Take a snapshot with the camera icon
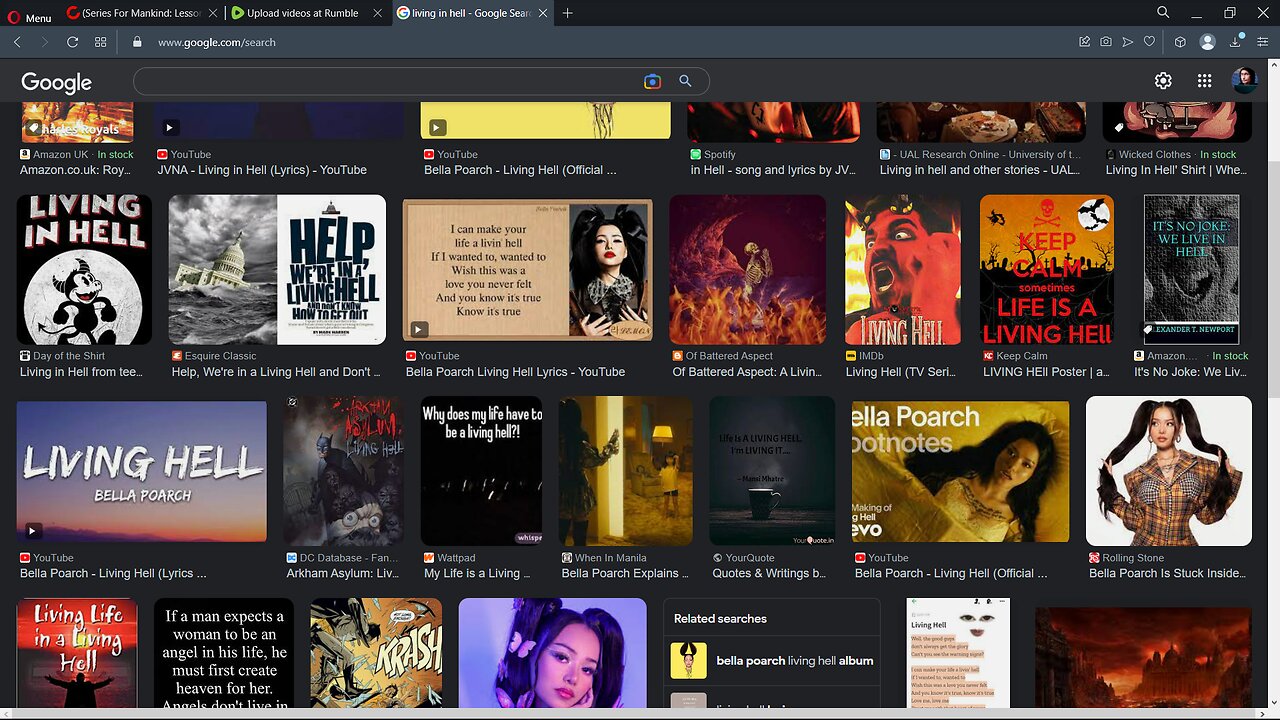 click(x=1106, y=42)
